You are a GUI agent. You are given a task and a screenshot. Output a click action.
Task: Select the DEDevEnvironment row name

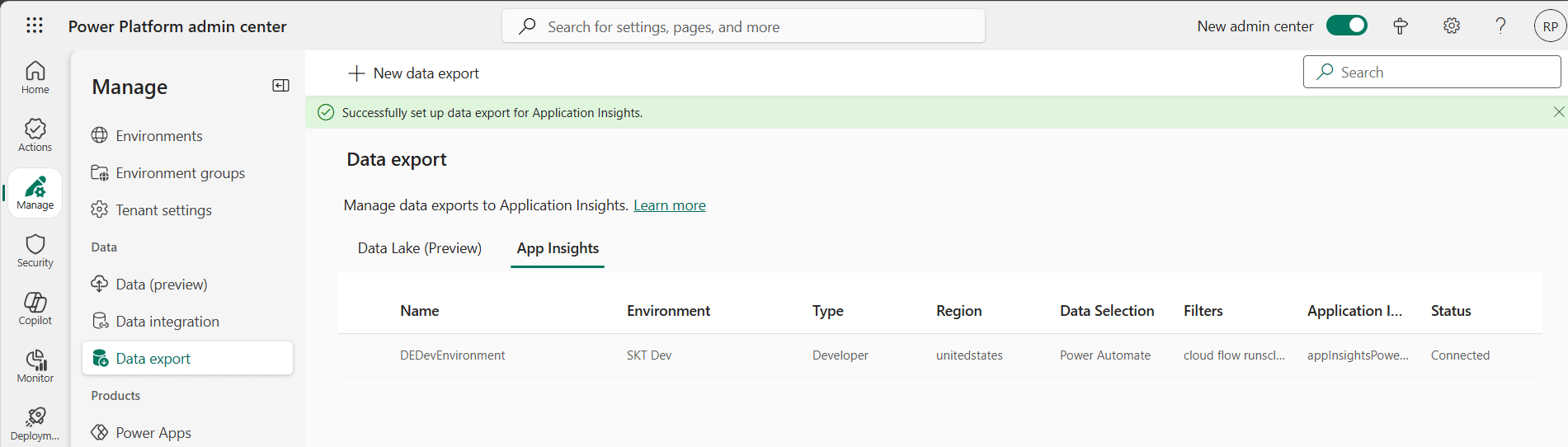[x=452, y=355]
